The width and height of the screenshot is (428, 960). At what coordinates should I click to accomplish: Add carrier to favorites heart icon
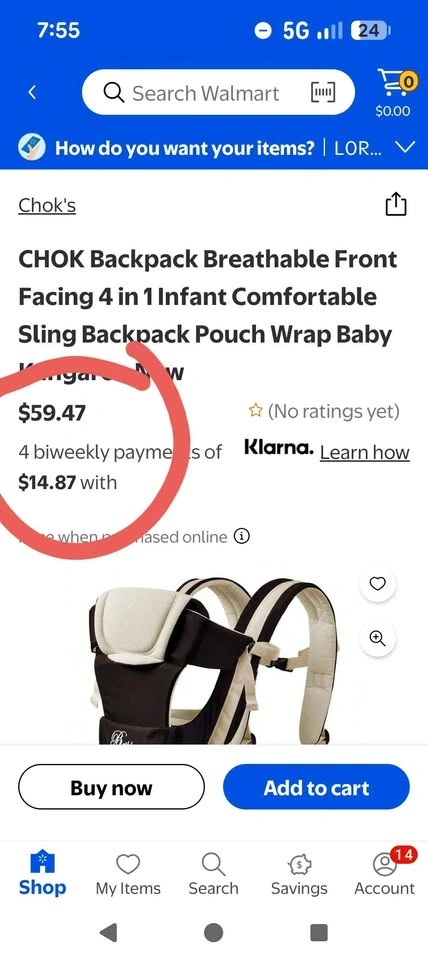(378, 584)
